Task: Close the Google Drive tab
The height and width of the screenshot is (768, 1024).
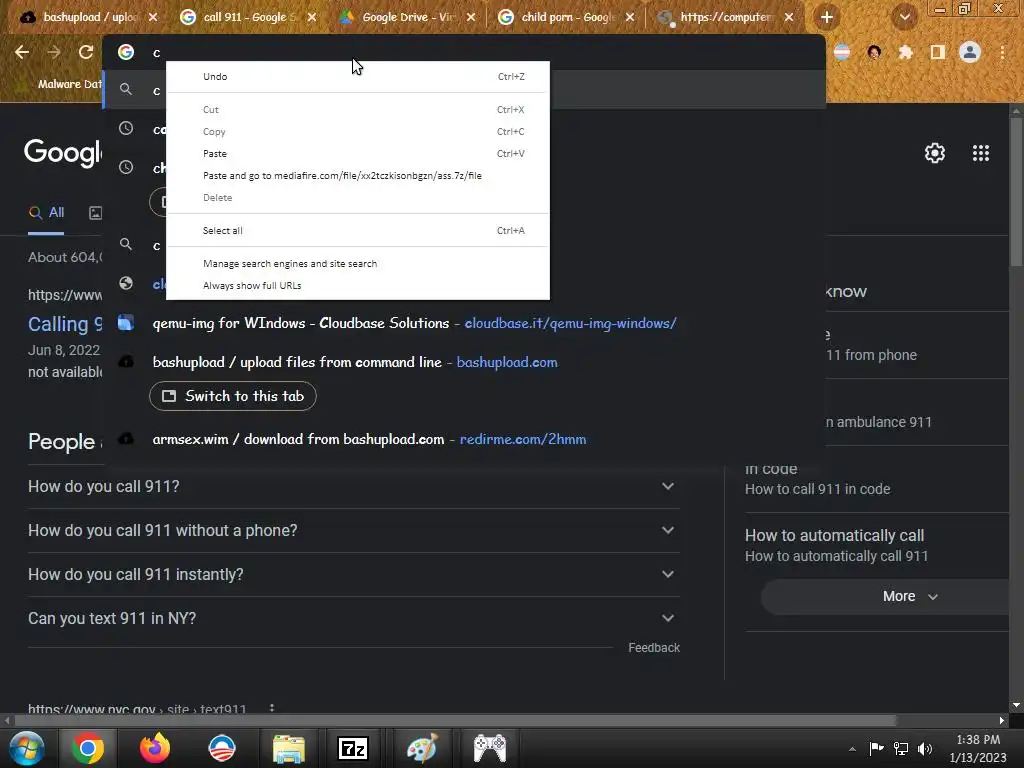Action: pyautogui.click(x=471, y=17)
